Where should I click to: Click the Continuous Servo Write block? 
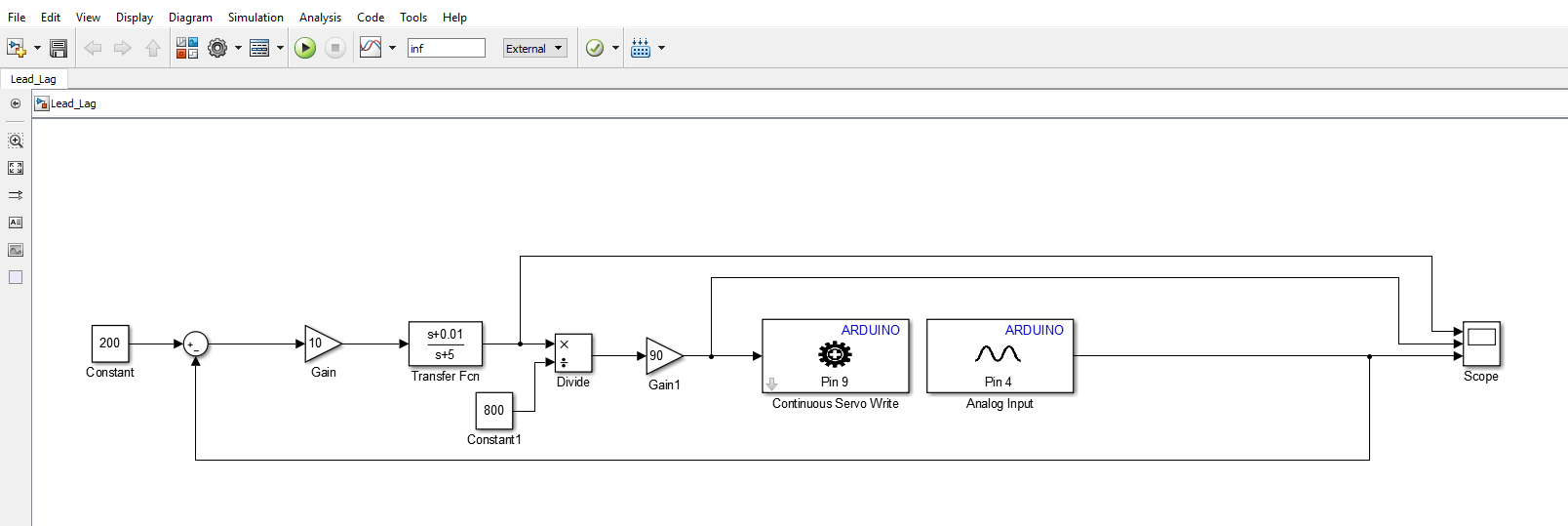(x=835, y=356)
